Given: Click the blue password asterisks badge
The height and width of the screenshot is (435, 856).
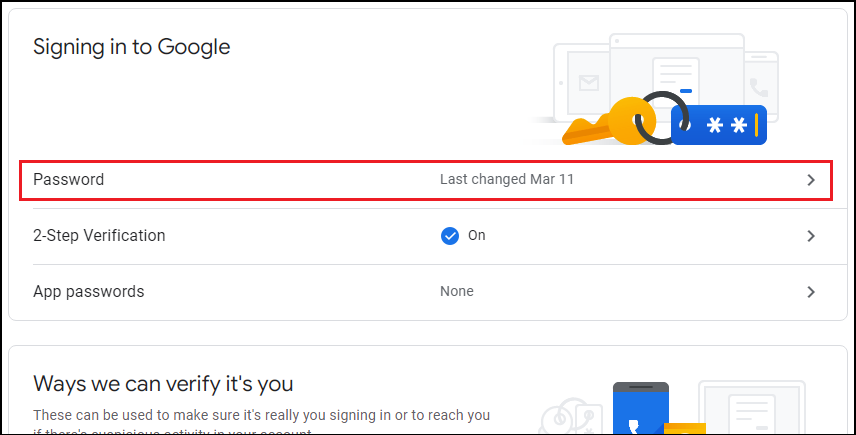Looking at the screenshot, I should coord(720,124).
